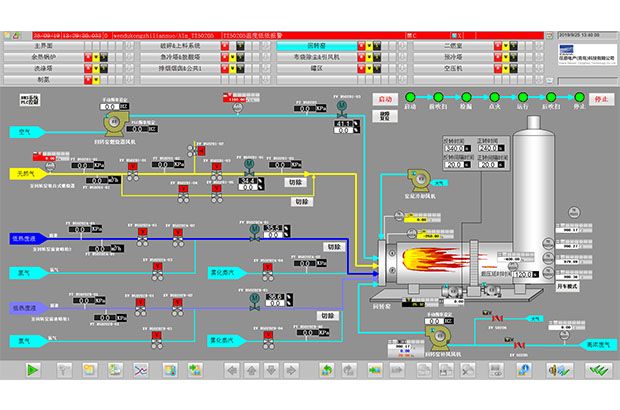Screen dimensions: 620x410
Task: Open the 布袋除尘&引风机 page
Action: (309, 58)
